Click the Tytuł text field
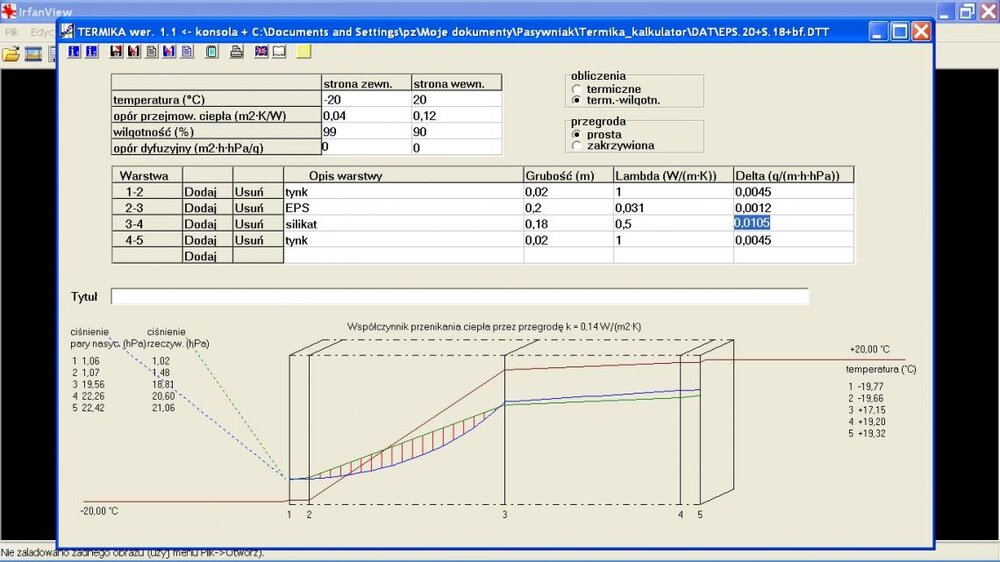1000x562 pixels. [459, 297]
